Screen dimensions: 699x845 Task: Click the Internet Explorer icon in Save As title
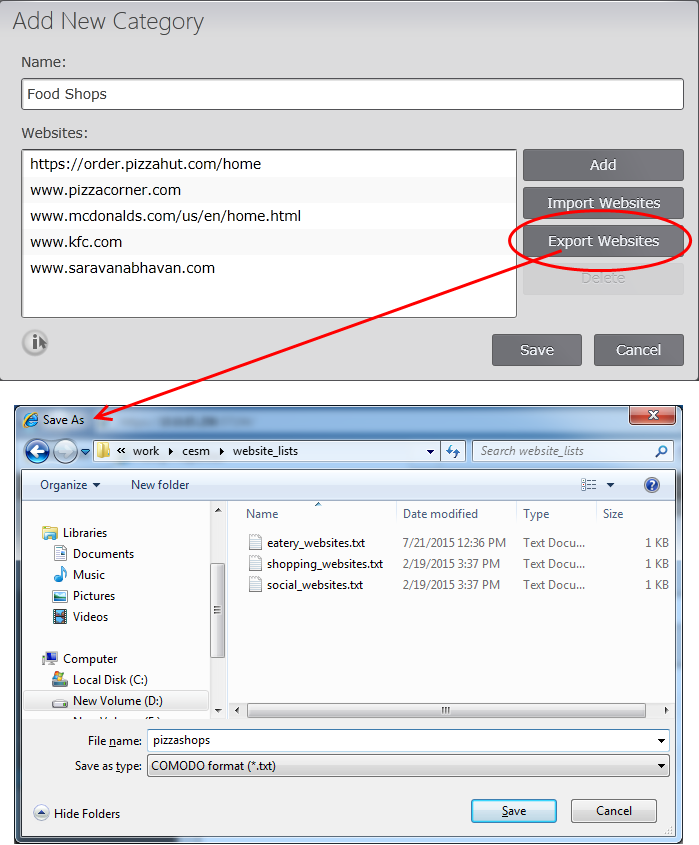[x=31, y=420]
